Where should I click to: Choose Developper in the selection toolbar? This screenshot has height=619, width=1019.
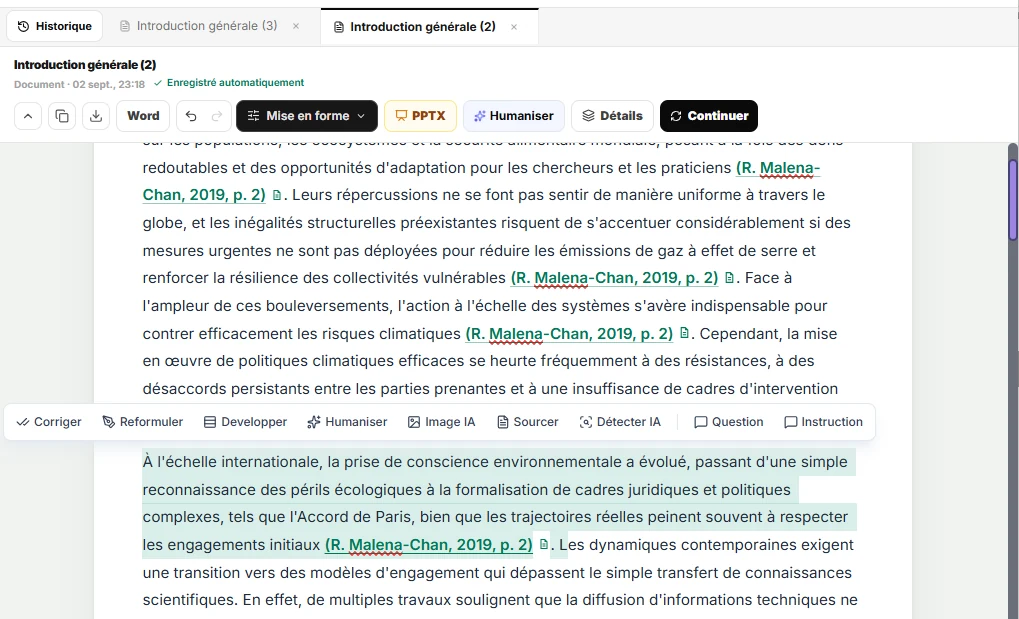pos(245,422)
